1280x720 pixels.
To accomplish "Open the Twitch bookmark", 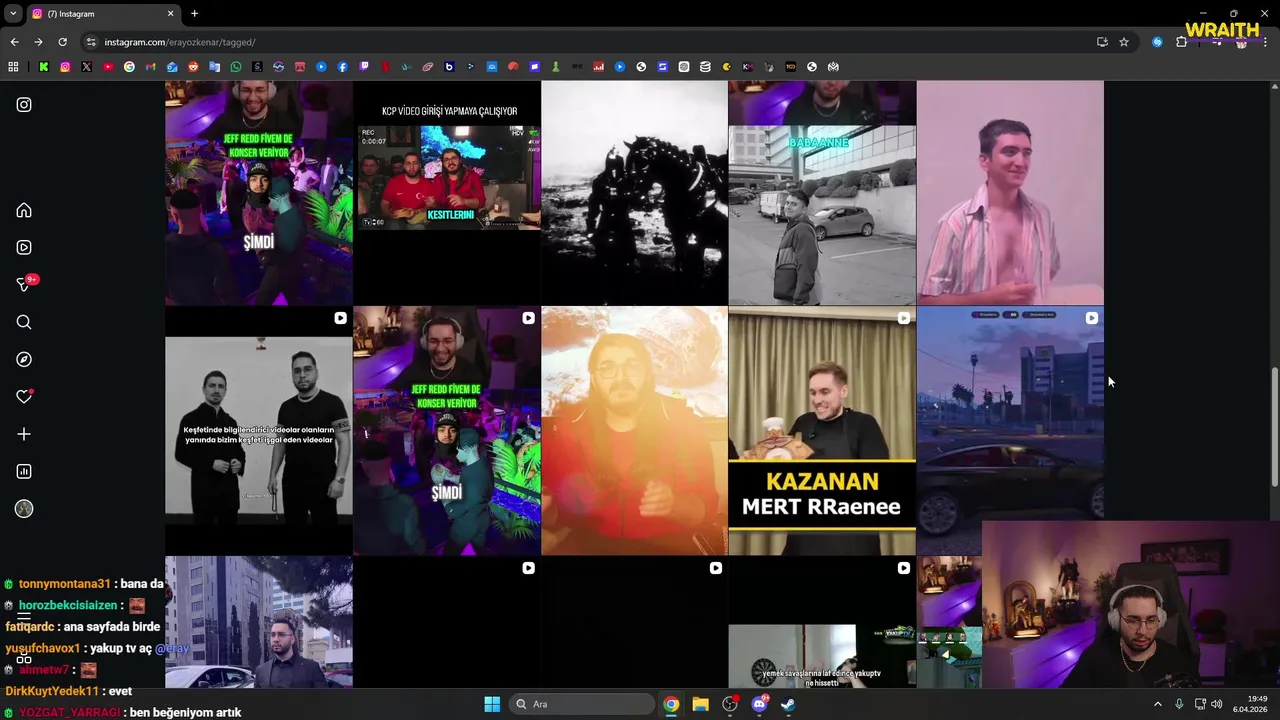I will point(364,67).
